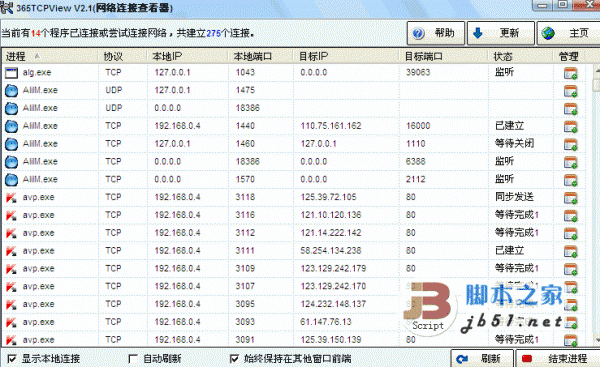The width and height of the screenshot is (600, 367).
Task: Select target IP 124.232.148.137
Action: (x=333, y=304)
